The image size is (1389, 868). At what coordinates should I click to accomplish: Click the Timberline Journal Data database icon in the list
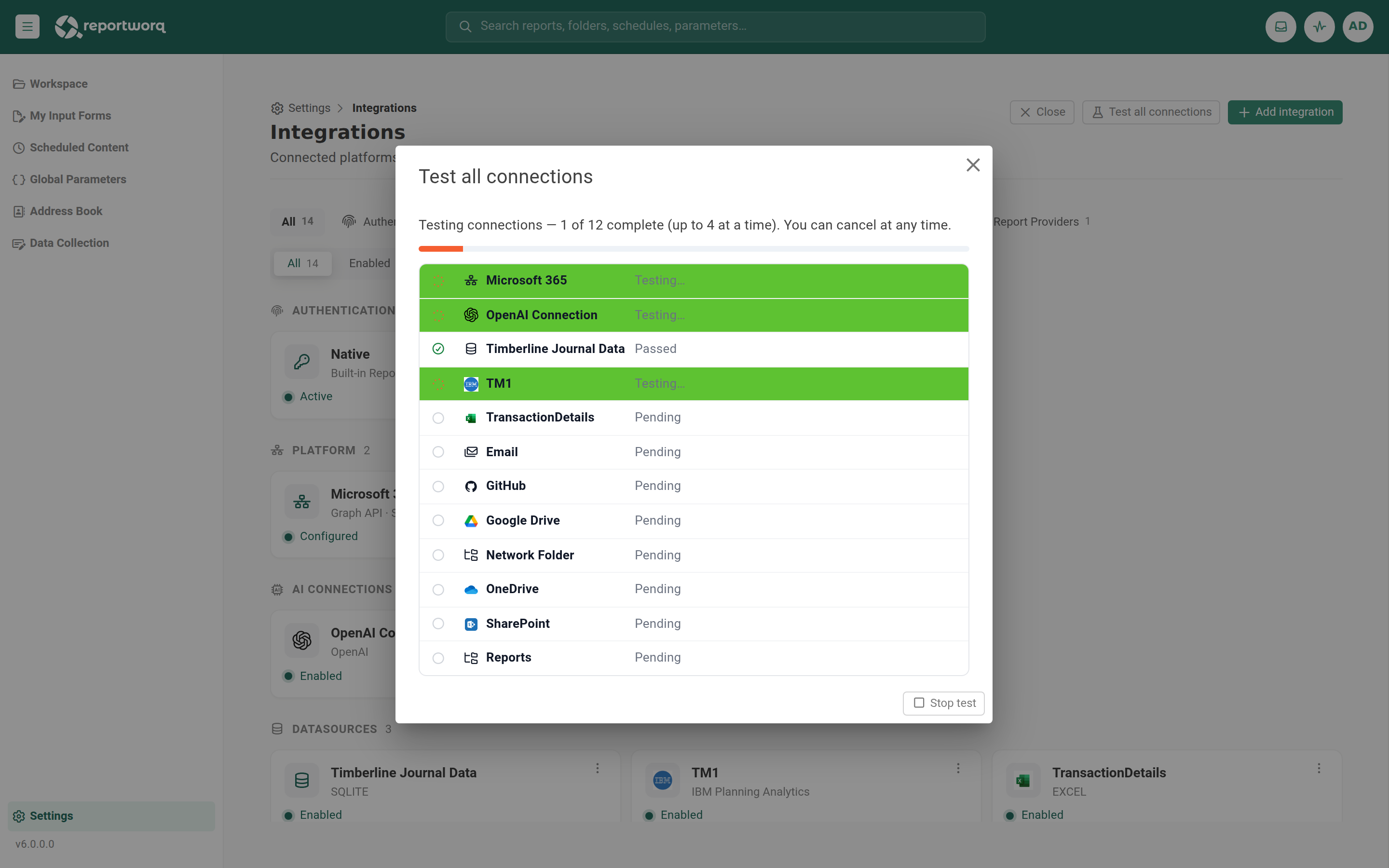coord(471,349)
